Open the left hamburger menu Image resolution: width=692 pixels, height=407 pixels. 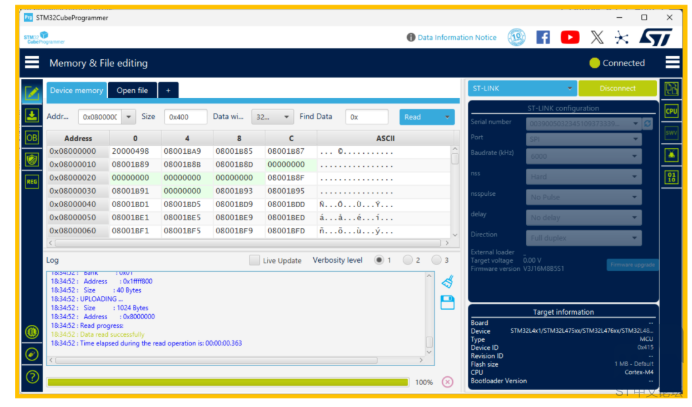pos(32,63)
